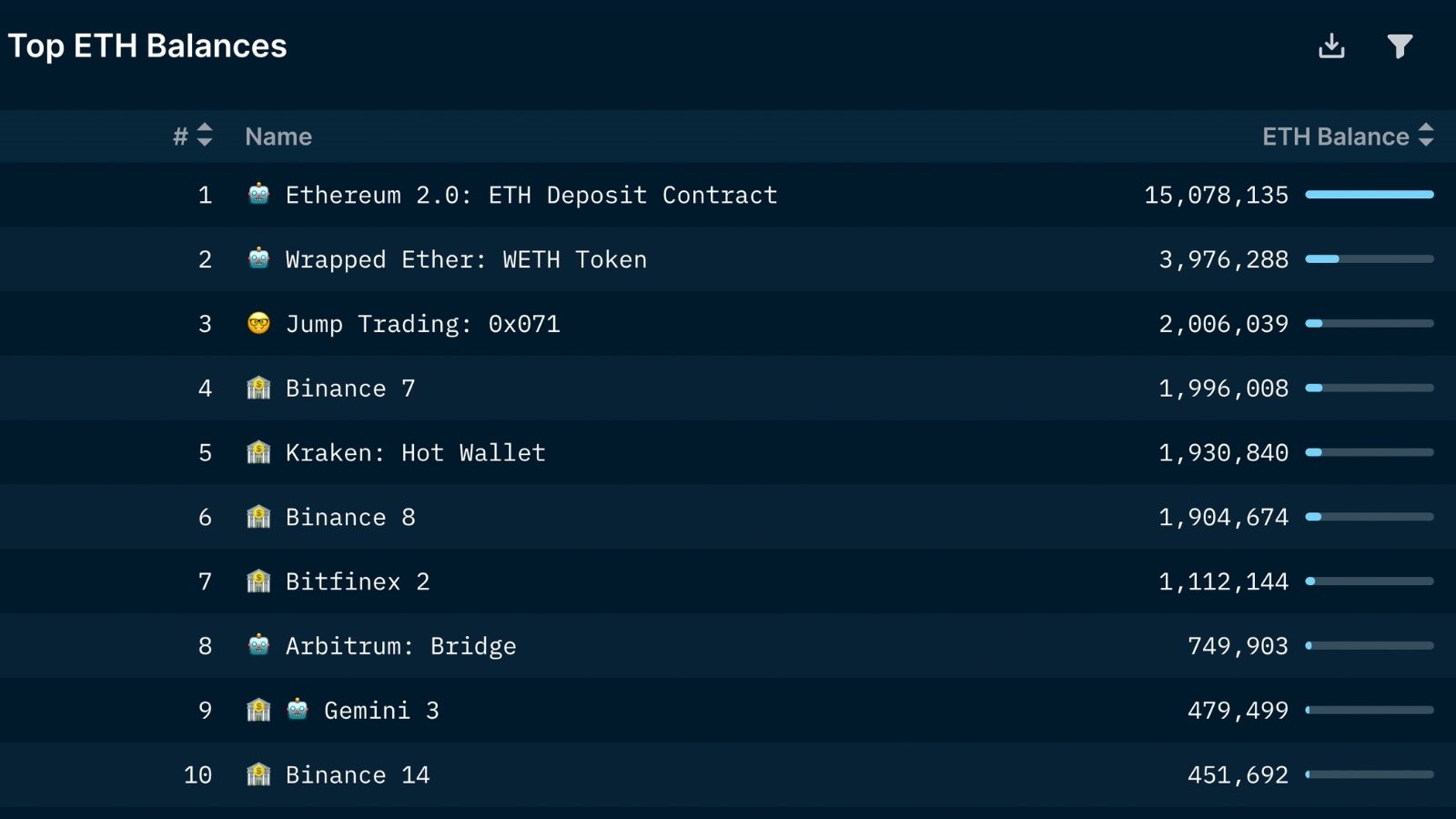The width and height of the screenshot is (1456, 819).
Task: Click the download icon
Action: [x=1331, y=45]
